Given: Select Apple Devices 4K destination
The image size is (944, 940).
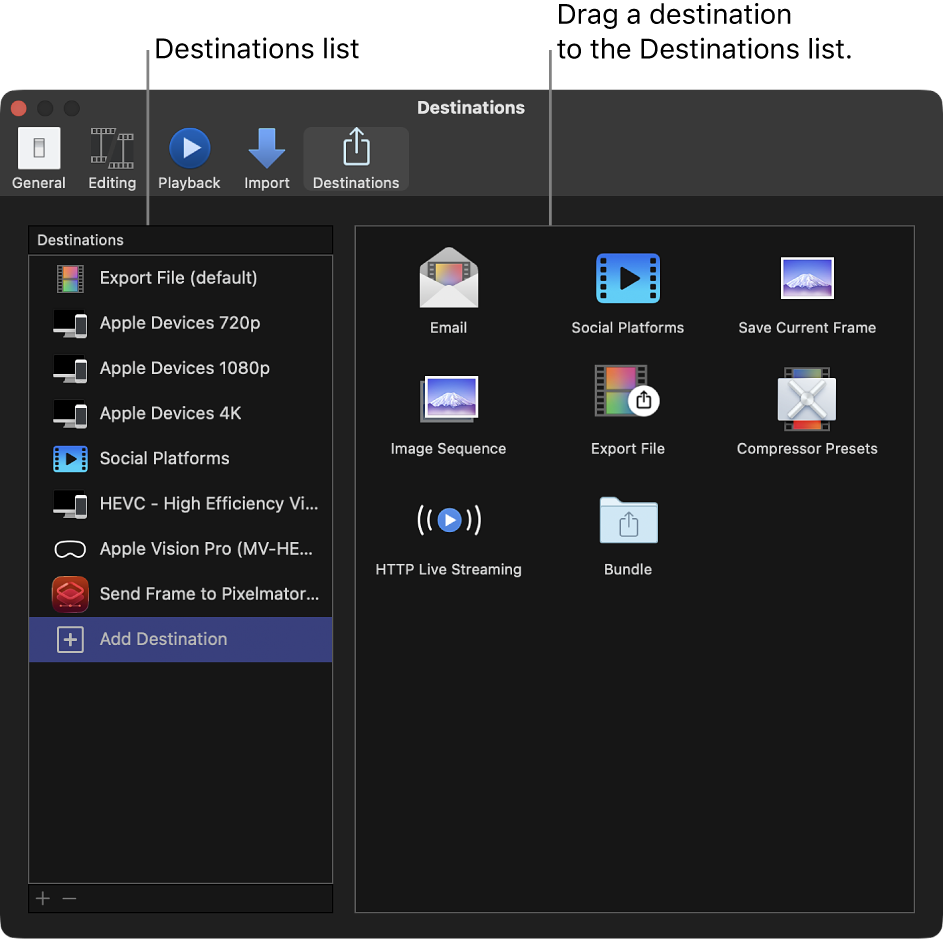Looking at the screenshot, I should click(x=181, y=414).
